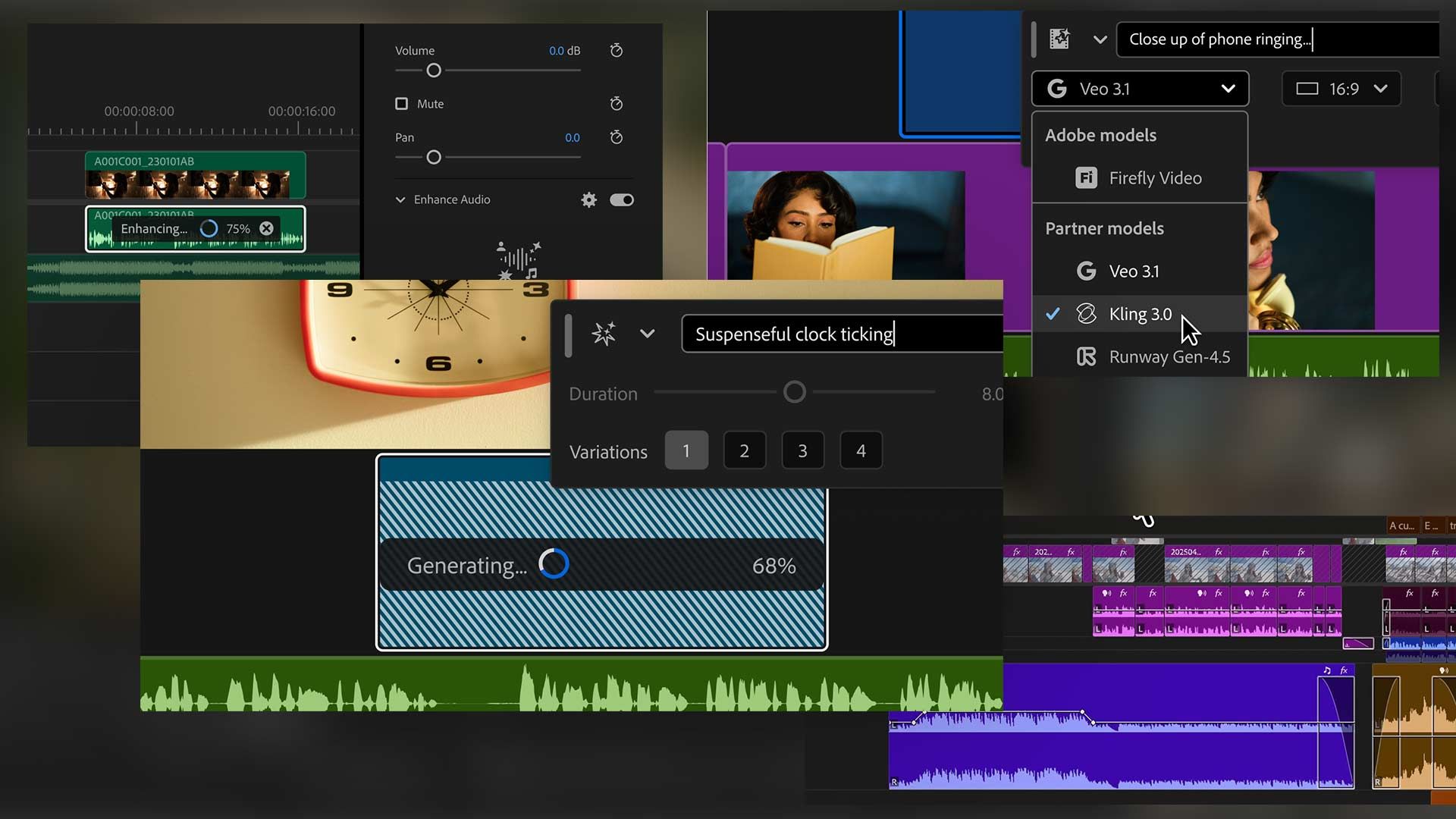
Task: Choose Veo 3.1 in Partner models list
Action: [1140, 271]
